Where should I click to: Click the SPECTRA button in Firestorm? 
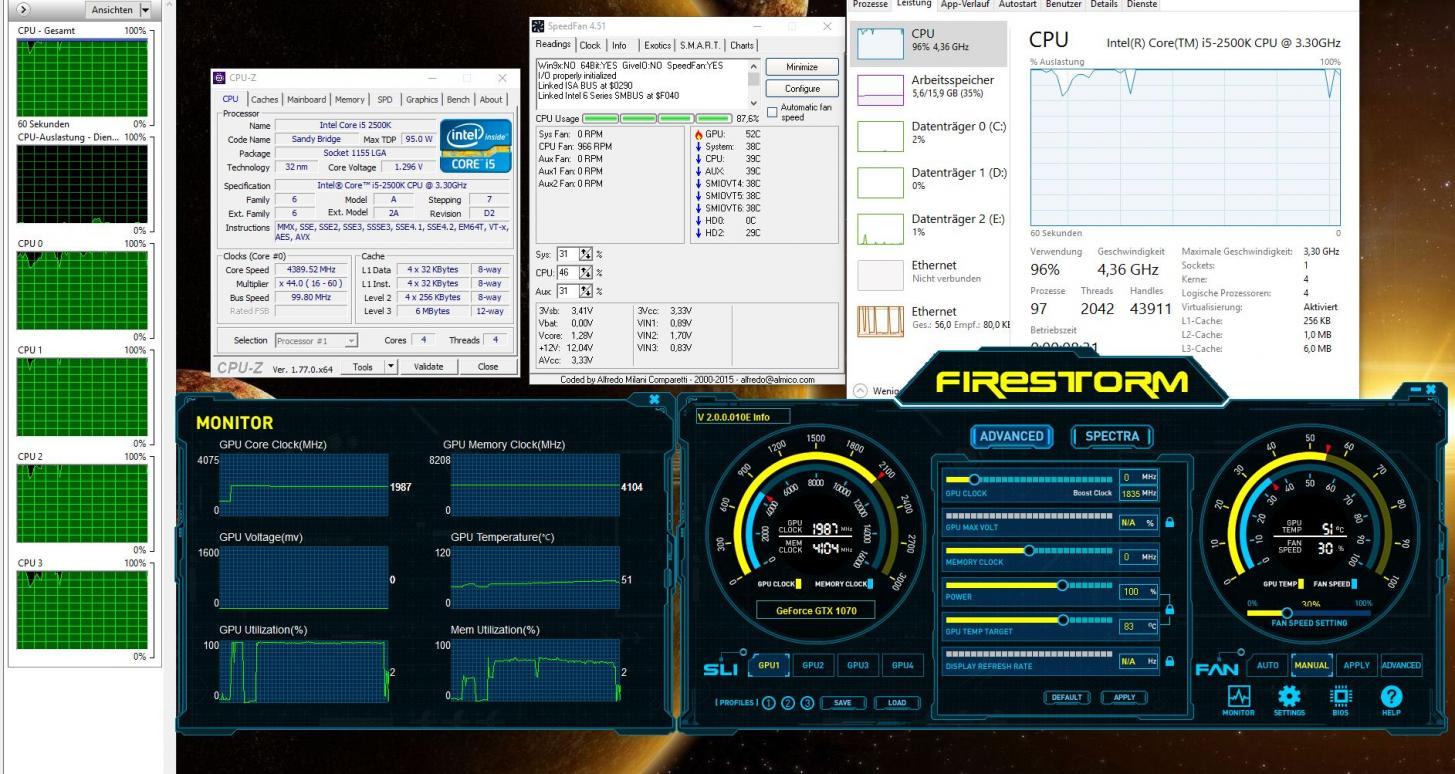pyautogui.click(x=1113, y=436)
